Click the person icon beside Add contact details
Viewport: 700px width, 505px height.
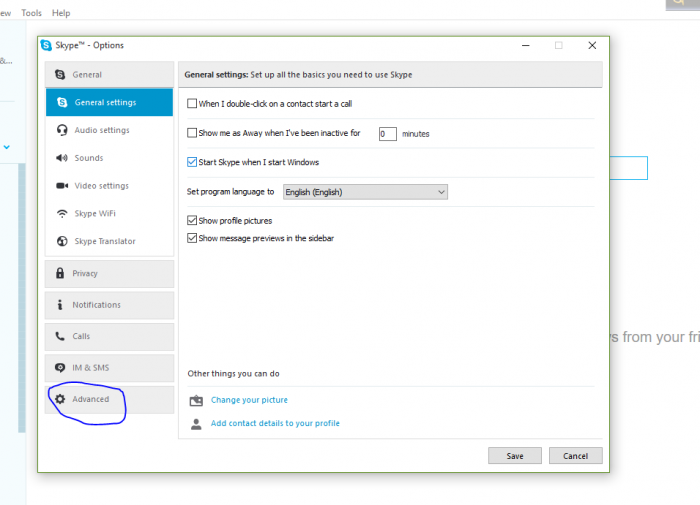(x=196, y=424)
